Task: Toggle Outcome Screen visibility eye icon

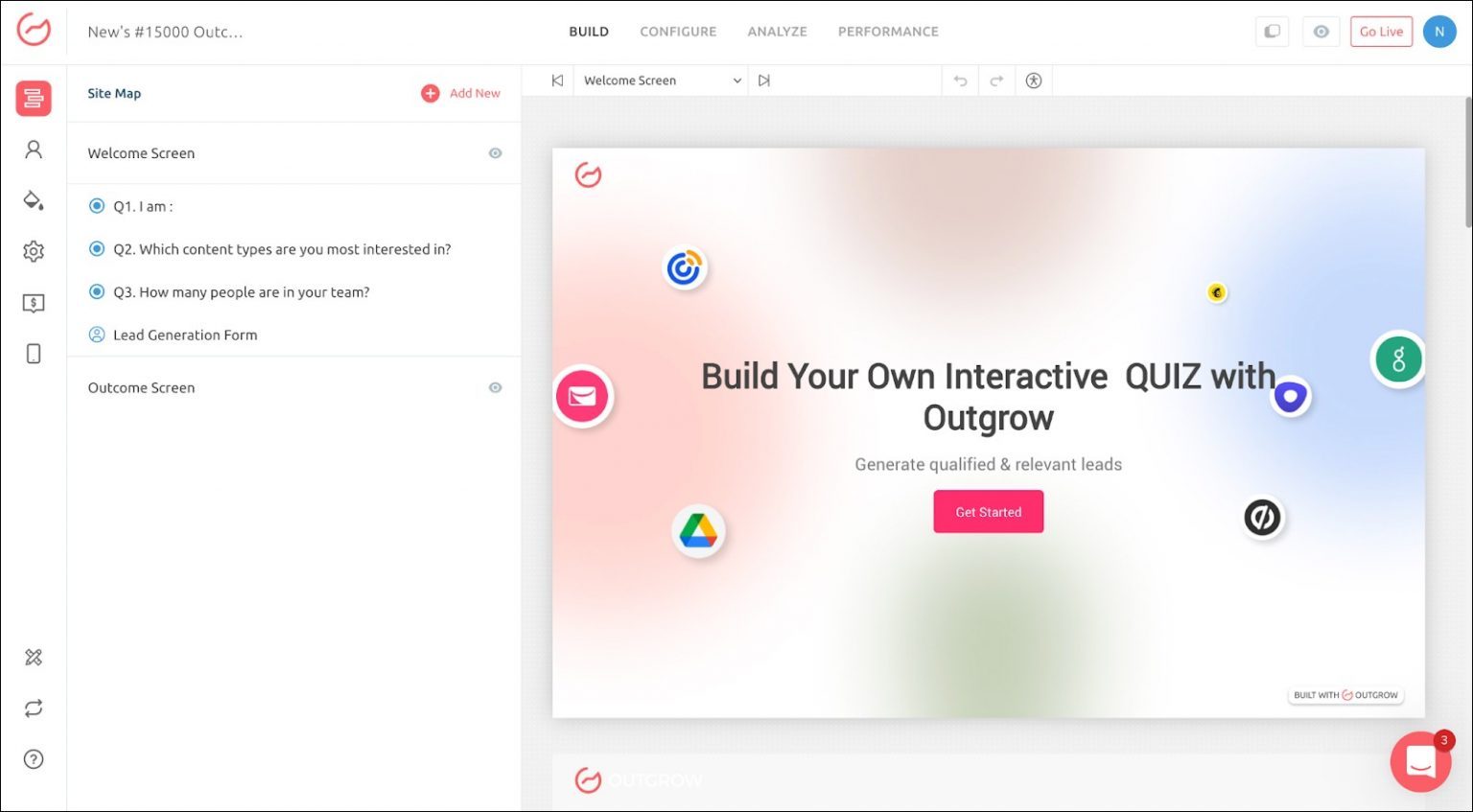Action: click(495, 388)
